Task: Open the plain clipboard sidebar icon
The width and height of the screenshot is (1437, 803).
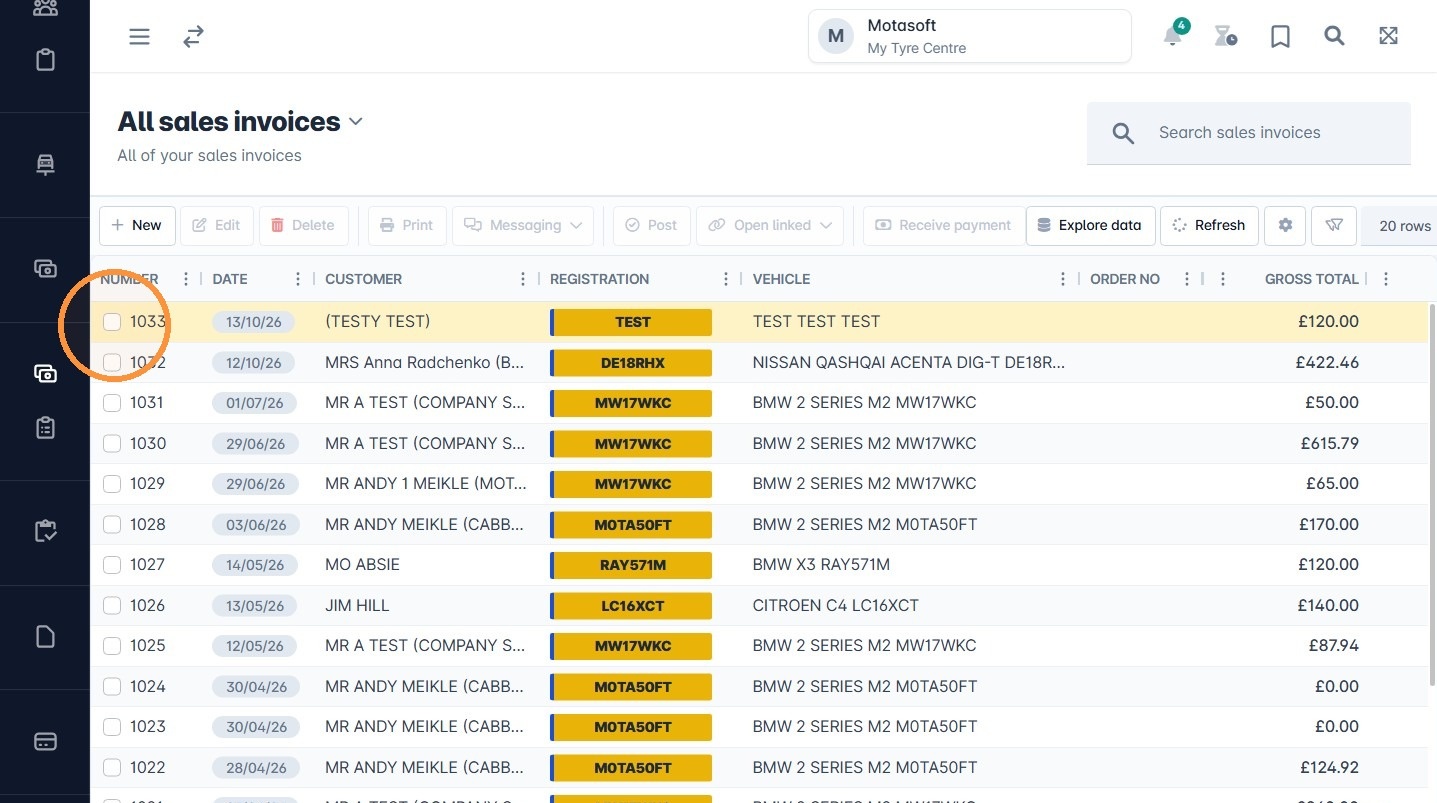Action: click(x=45, y=60)
